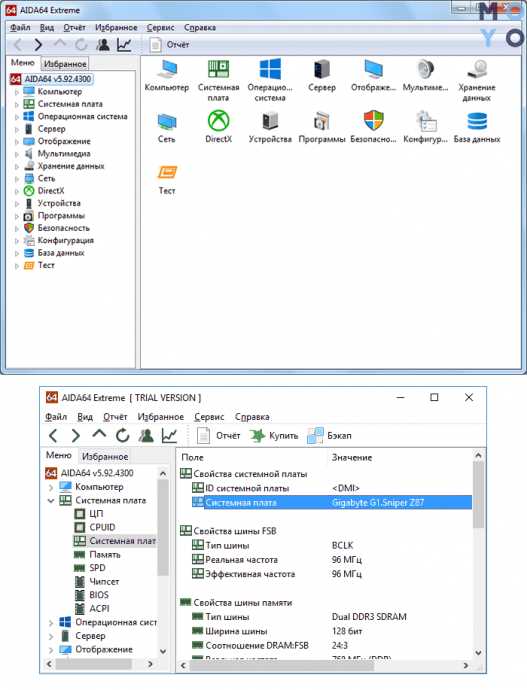Expand Сервер node in the lower window tree
527x690 pixels.
[51, 636]
